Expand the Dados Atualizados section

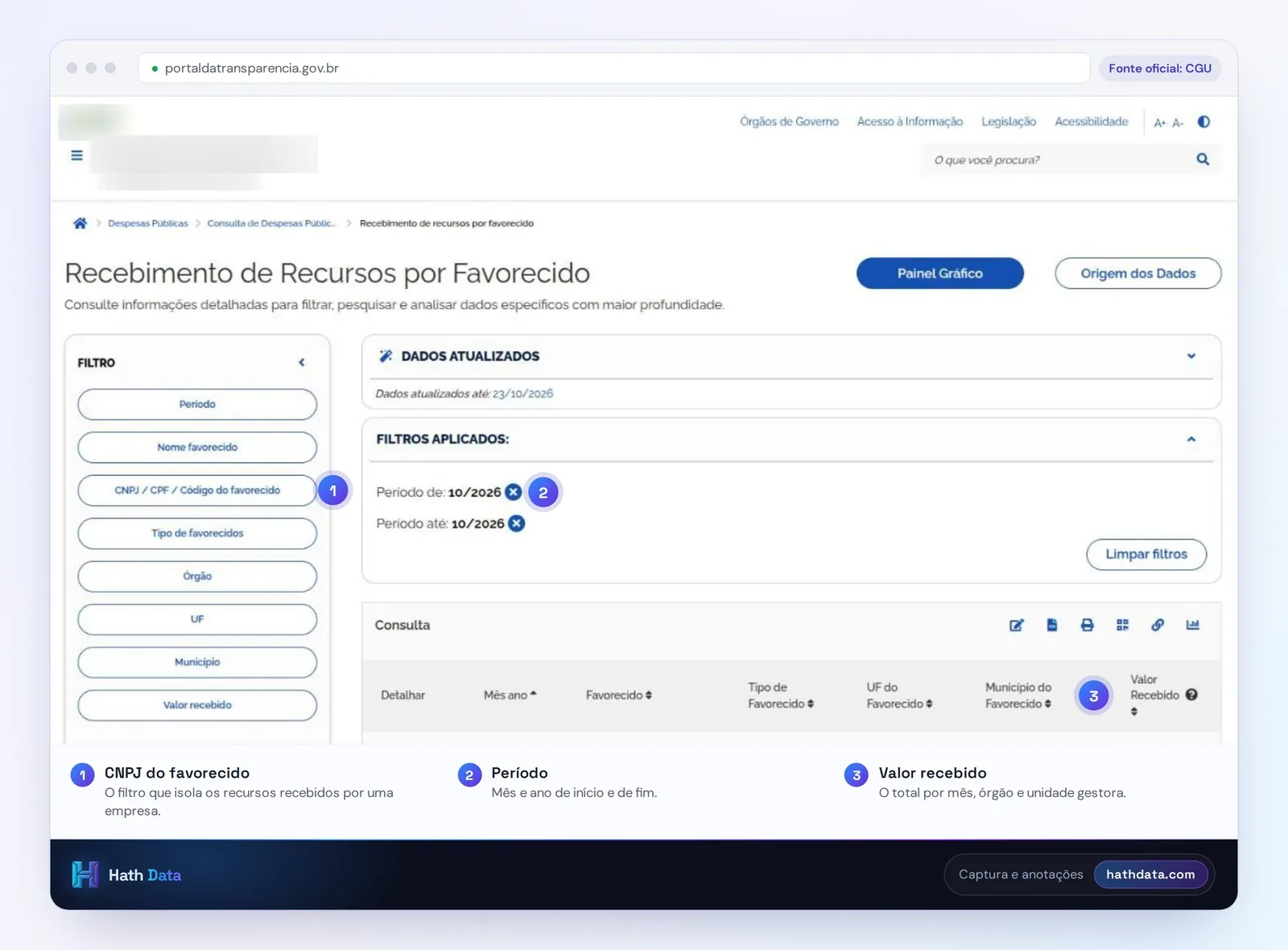(1191, 356)
